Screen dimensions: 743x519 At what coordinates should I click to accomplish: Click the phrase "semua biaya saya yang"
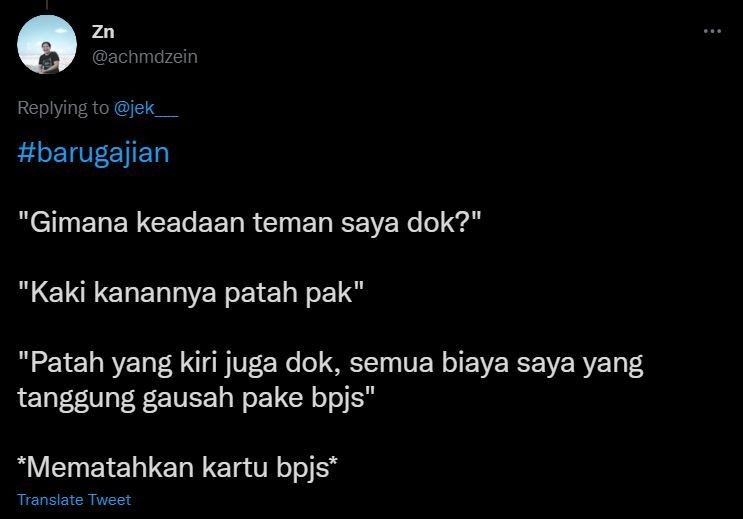tap(496, 363)
